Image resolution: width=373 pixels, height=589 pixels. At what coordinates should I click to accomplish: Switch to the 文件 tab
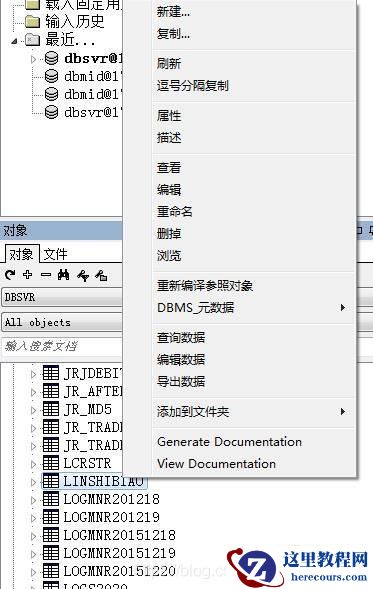pyautogui.click(x=55, y=254)
